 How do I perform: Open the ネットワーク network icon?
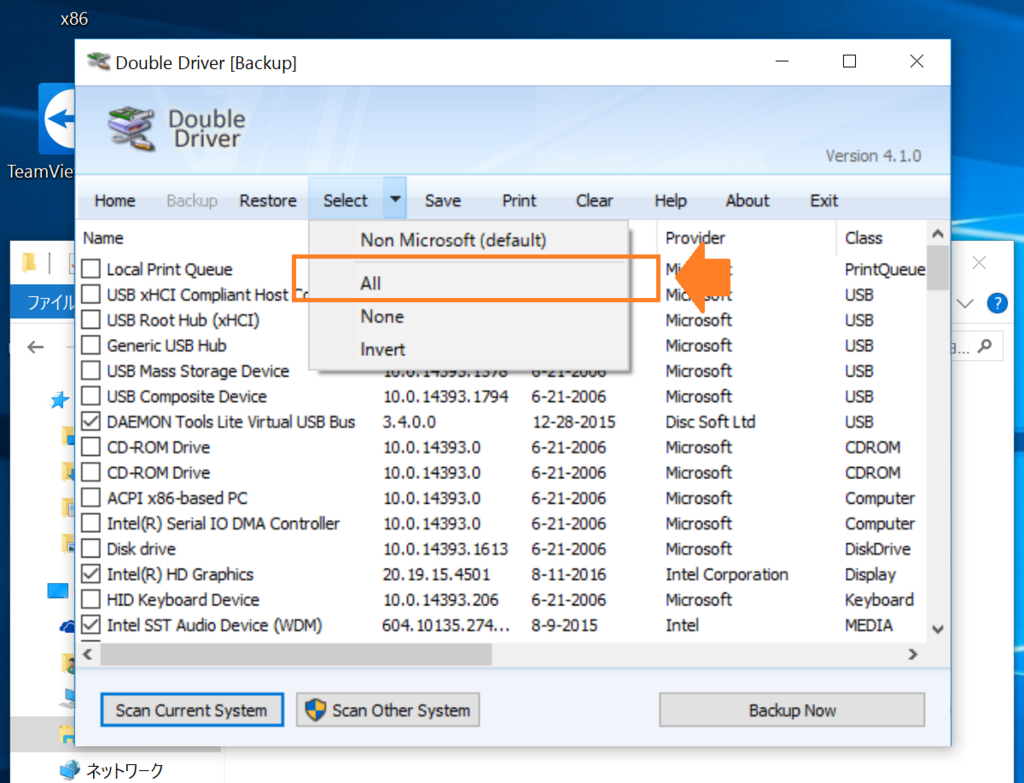click(x=69, y=770)
